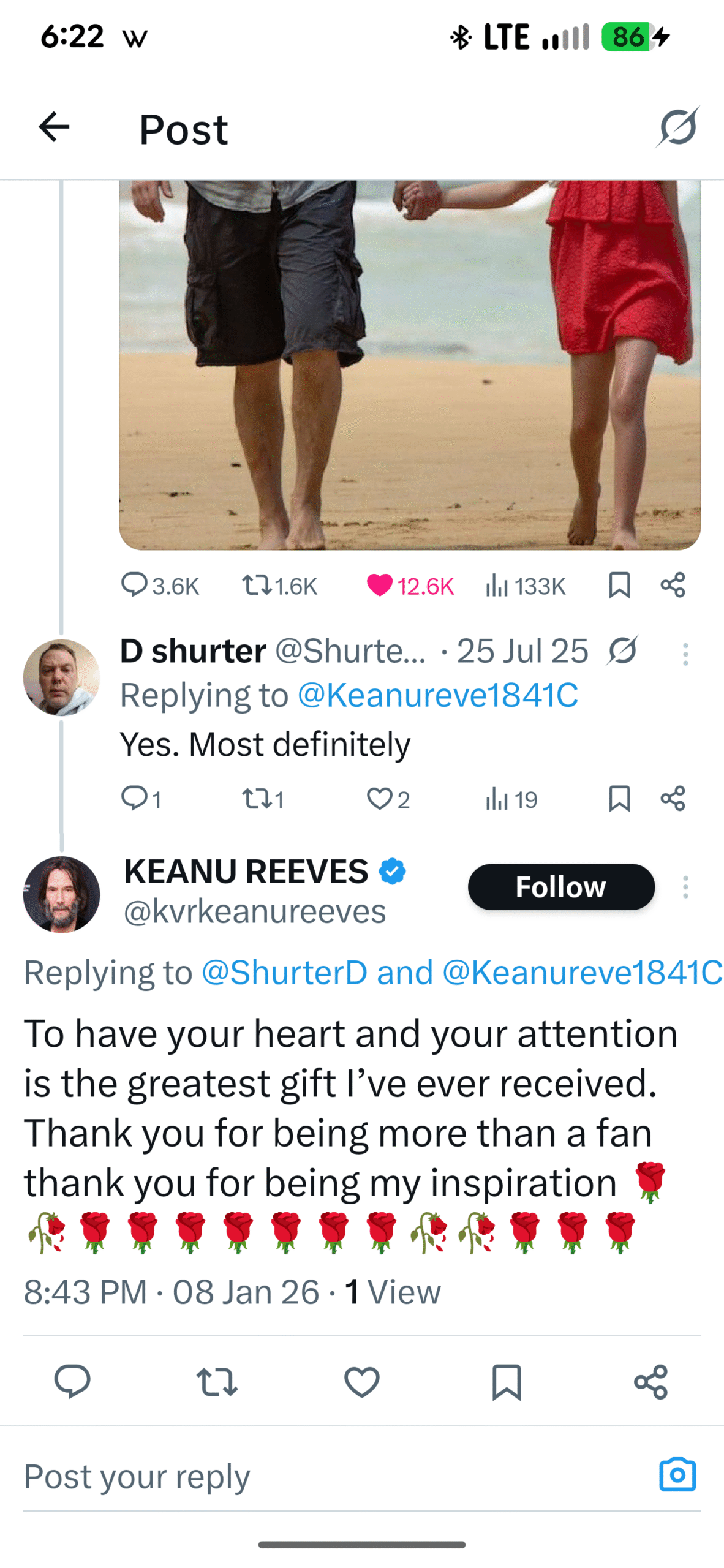View analytics showing 133K views

coord(525,586)
